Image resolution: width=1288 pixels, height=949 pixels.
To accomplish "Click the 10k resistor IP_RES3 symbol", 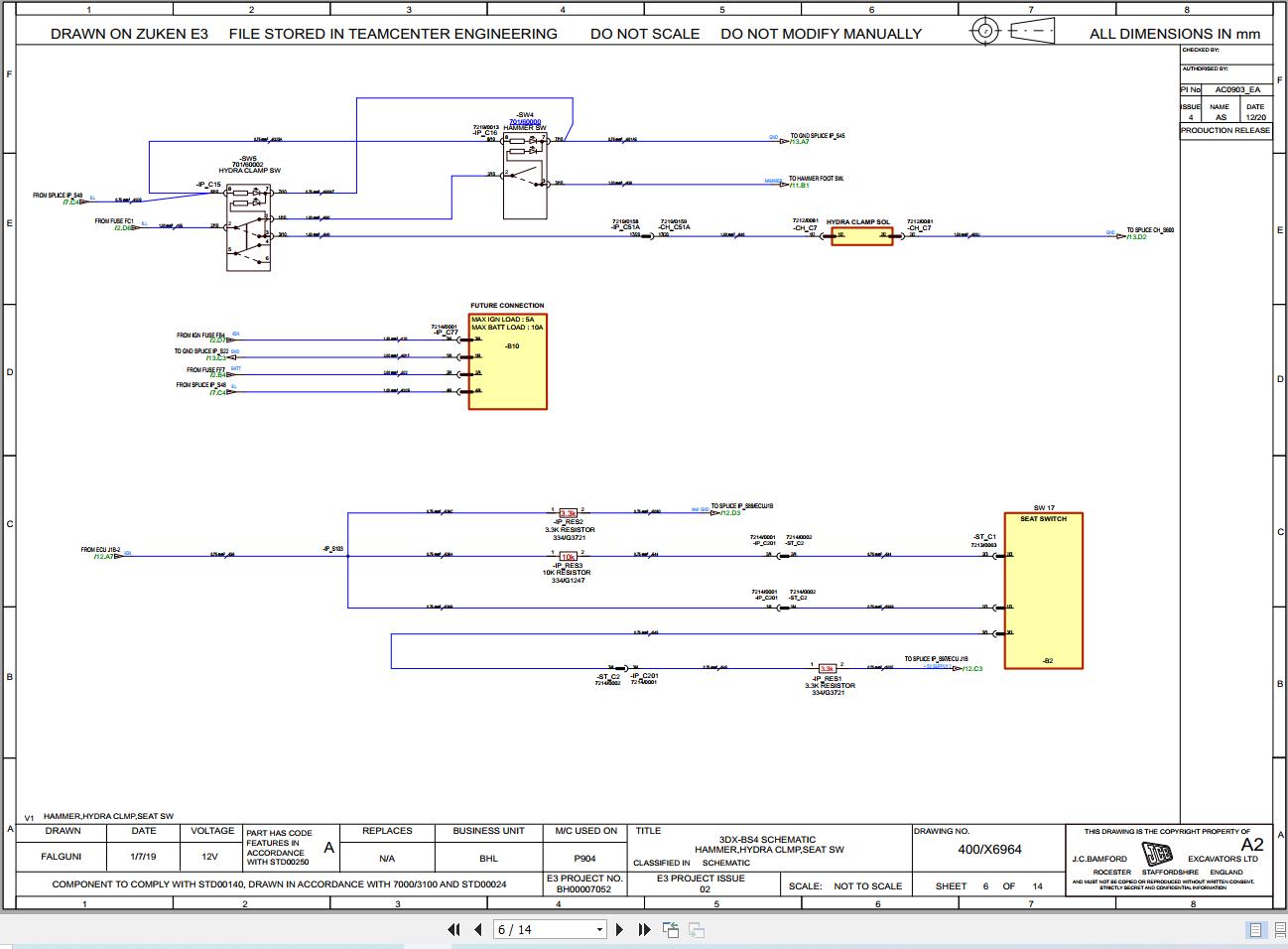I will click(569, 557).
